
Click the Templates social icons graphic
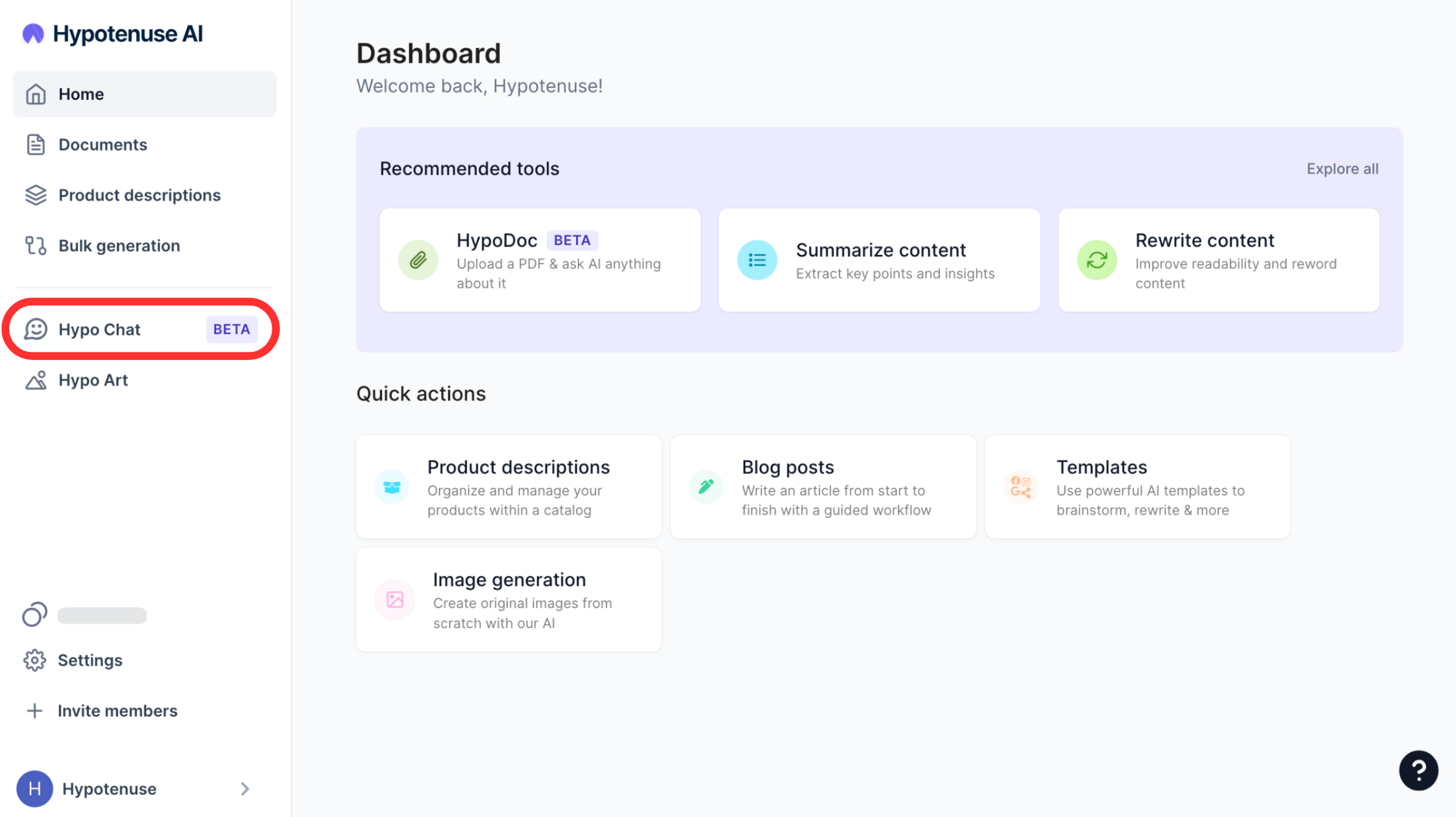point(1020,486)
